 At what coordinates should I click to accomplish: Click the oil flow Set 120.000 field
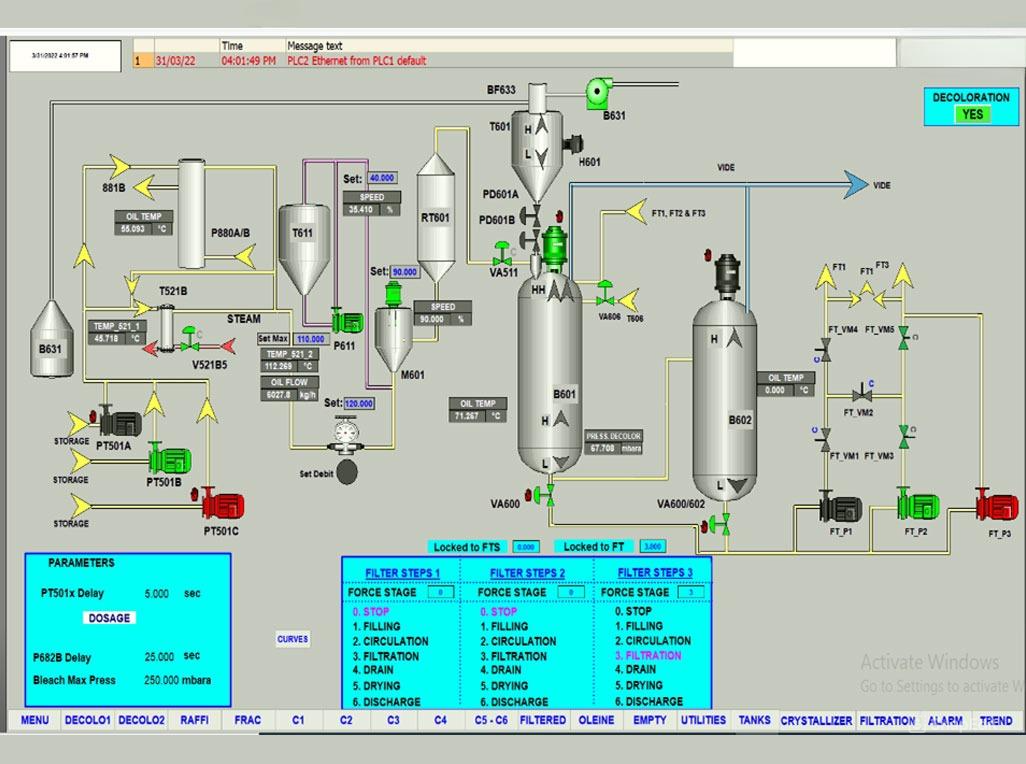360,404
